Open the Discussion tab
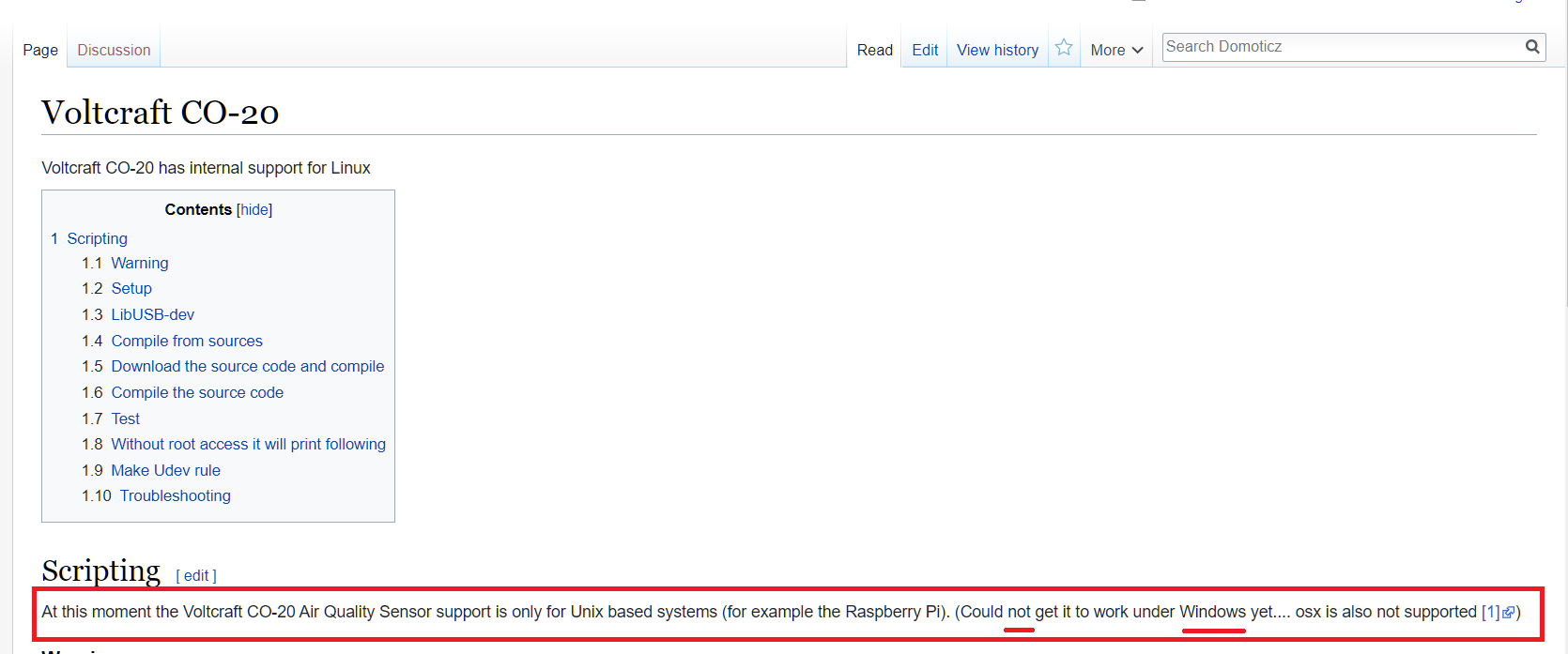 tap(114, 51)
